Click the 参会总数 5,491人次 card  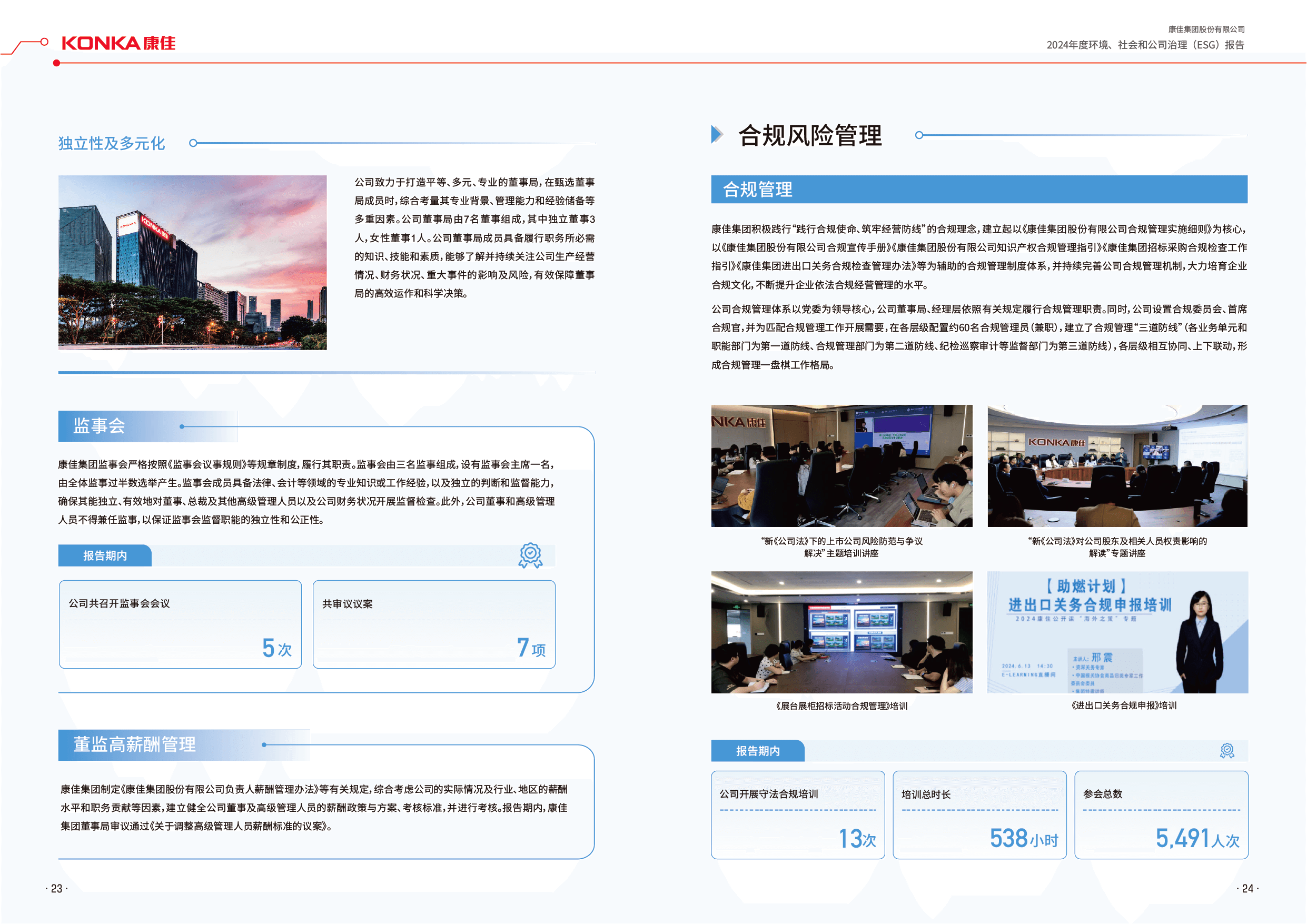(1161, 814)
